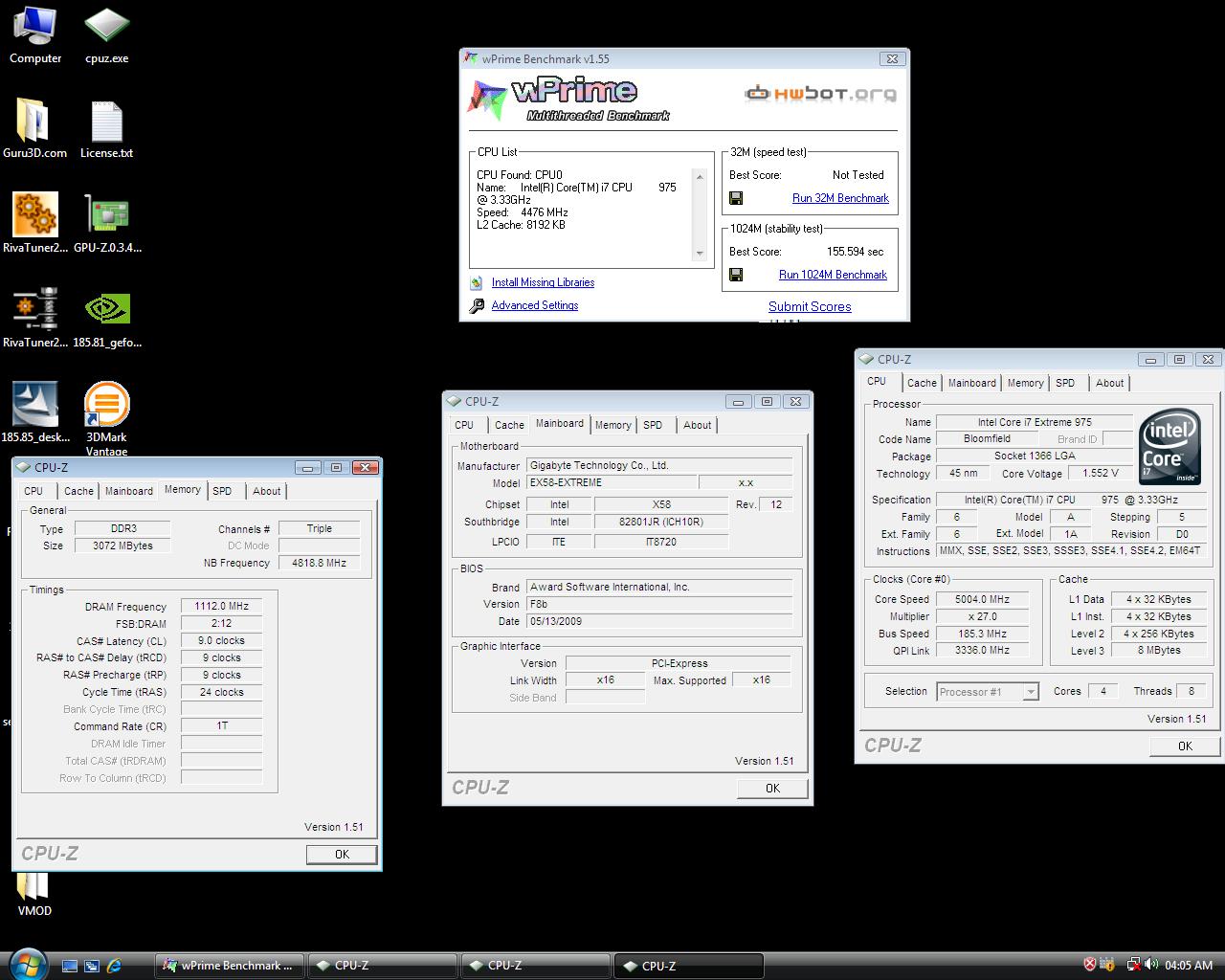
Task: Click OK in the Mainboard CPU-Z window
Action: point(772,789)
